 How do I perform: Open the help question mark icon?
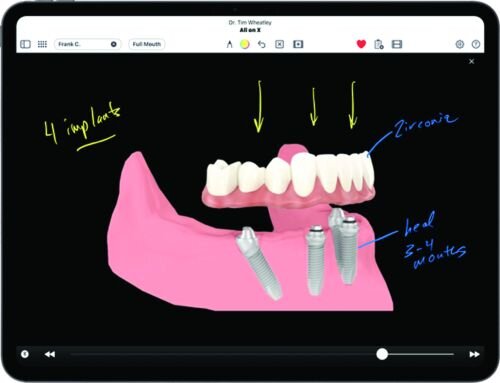(x=476, y=44)
